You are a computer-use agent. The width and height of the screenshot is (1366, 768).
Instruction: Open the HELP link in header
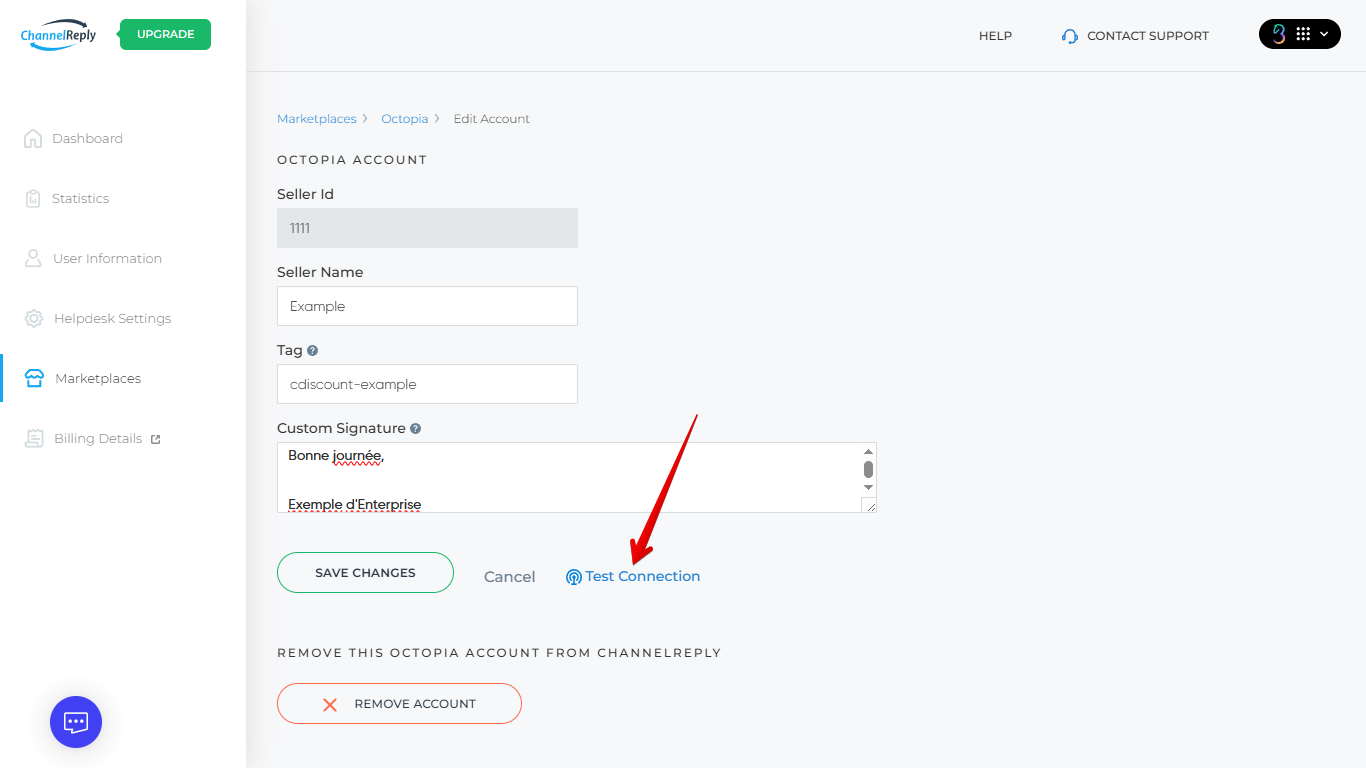click(x=995, y=36)
